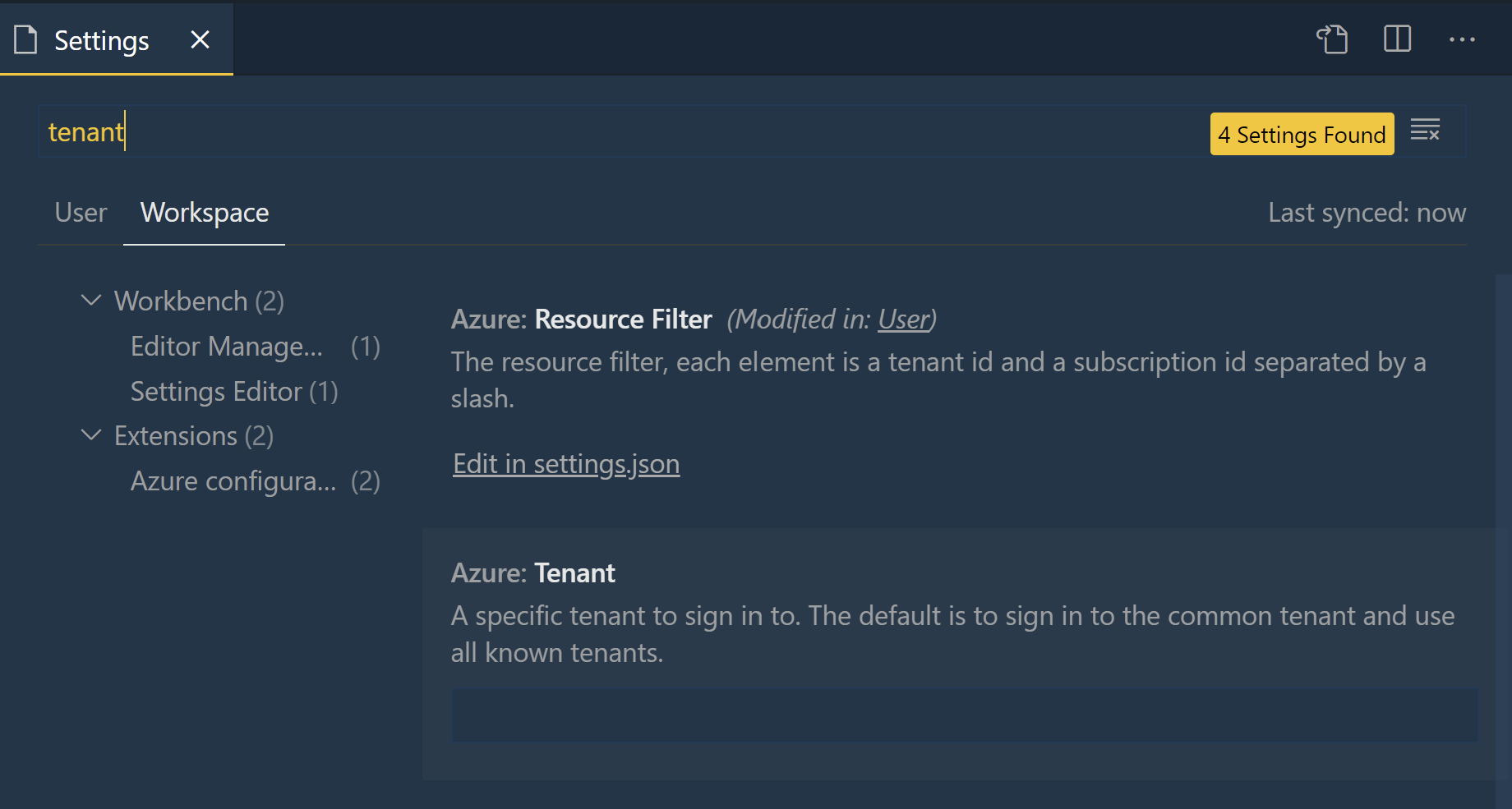Open Edit in settings.json link
1512x809 pixels.
point(565,463)
